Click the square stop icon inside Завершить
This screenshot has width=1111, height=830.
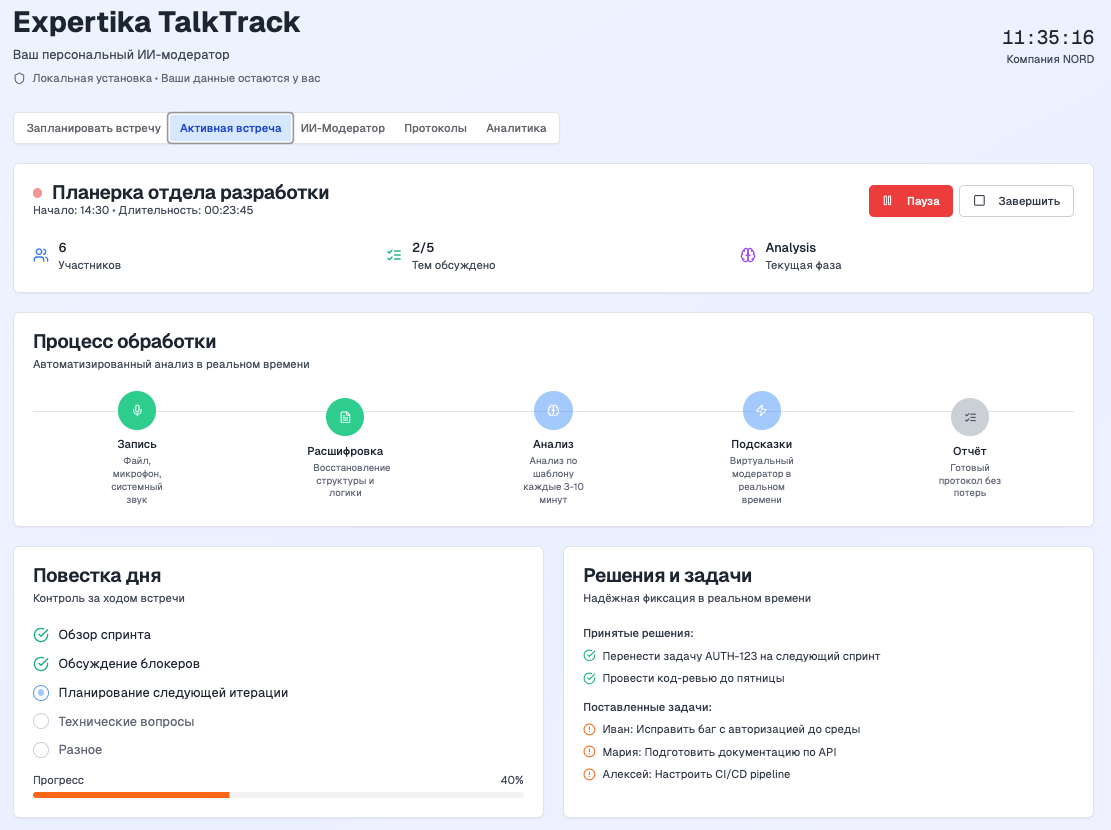pos(979,201)
